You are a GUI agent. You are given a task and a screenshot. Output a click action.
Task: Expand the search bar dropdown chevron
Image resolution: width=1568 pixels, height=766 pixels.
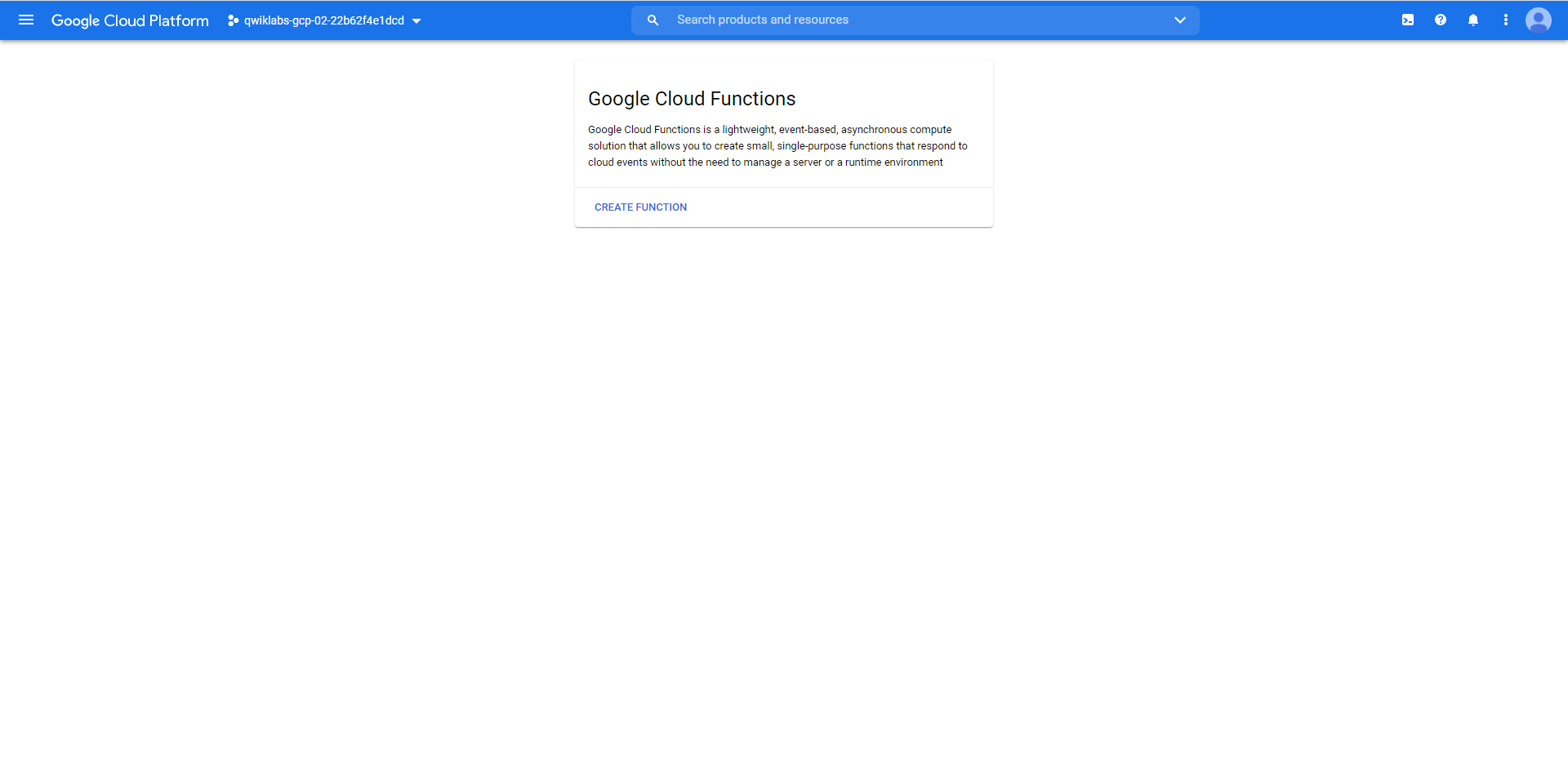coord(1179,20)
